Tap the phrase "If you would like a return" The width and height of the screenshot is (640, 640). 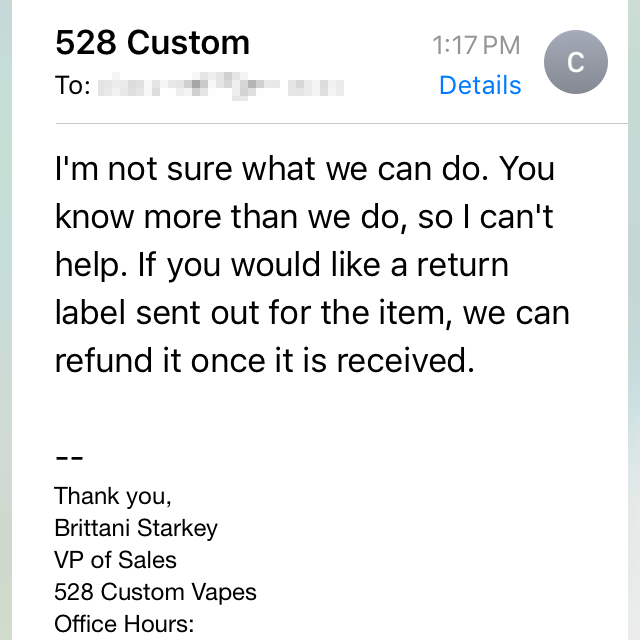(337, 265)
